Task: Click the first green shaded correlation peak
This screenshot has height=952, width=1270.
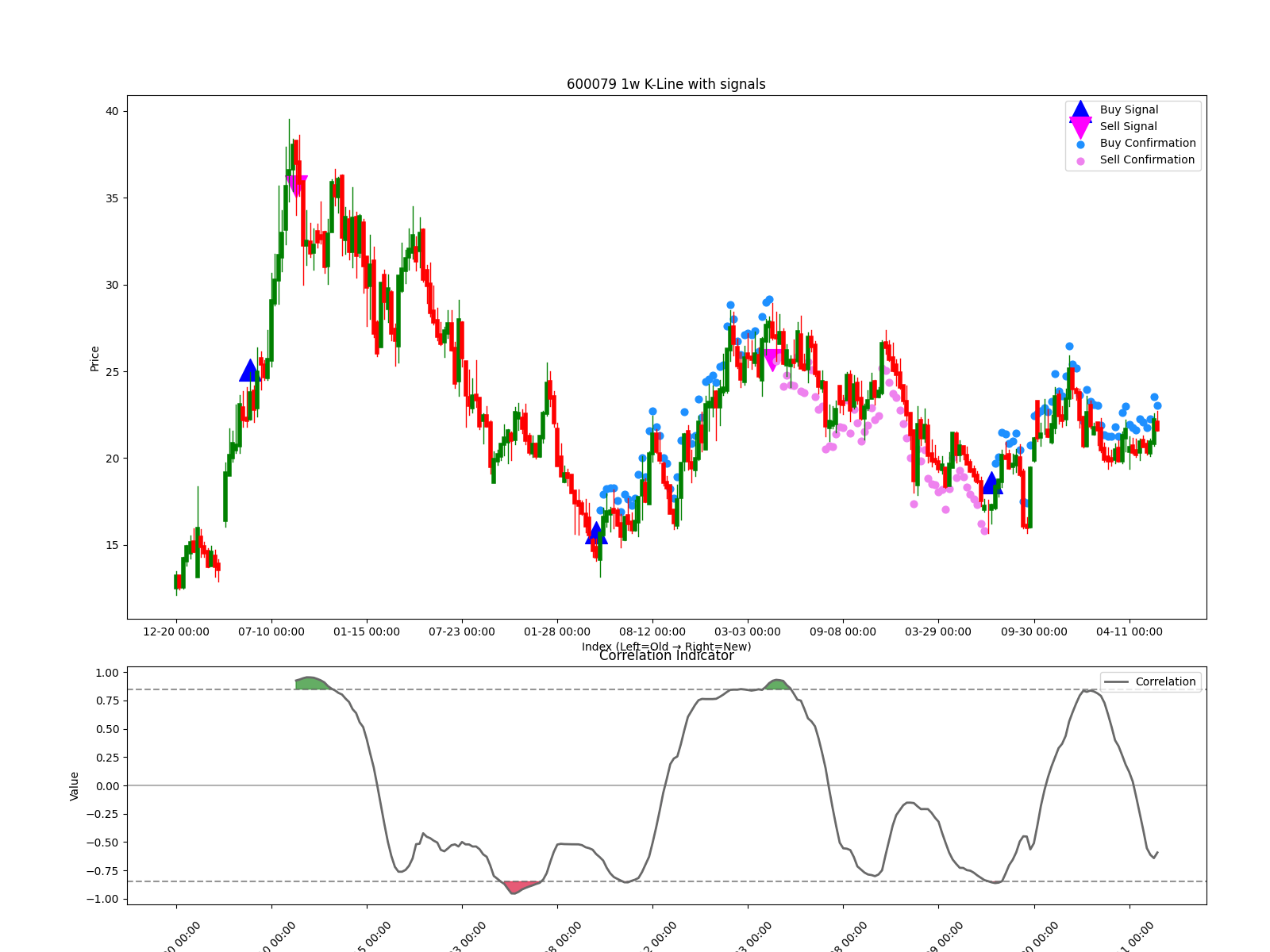Action: tap(311, 683)
